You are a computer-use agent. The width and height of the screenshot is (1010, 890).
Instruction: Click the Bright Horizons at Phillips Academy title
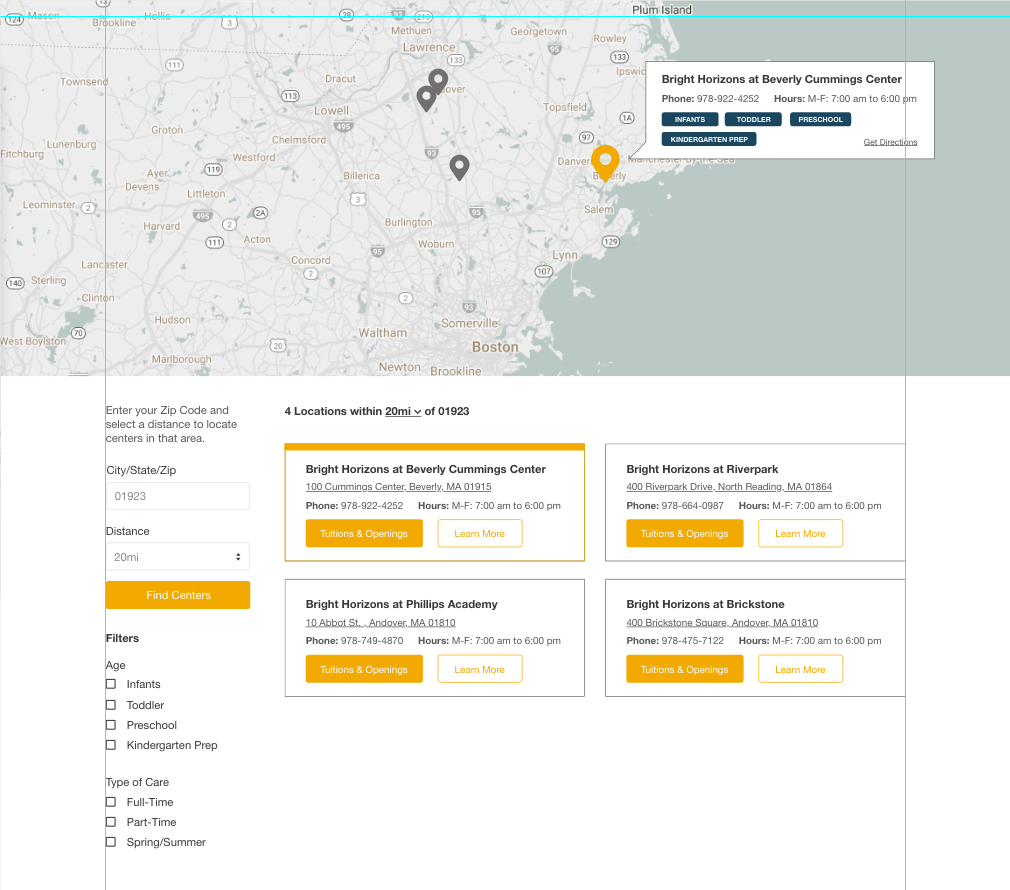(401, 604)
